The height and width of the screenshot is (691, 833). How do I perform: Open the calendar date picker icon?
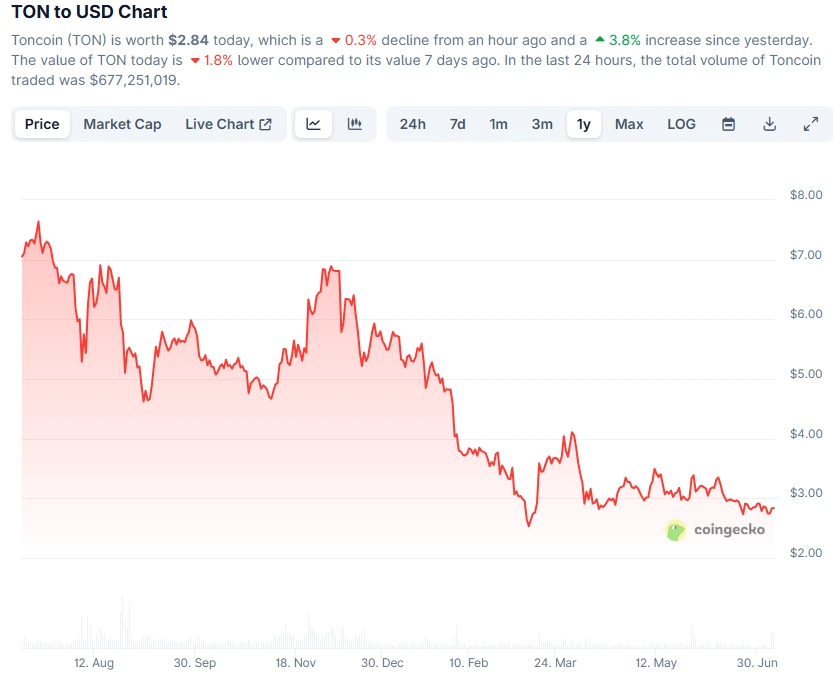click(729, 123)
